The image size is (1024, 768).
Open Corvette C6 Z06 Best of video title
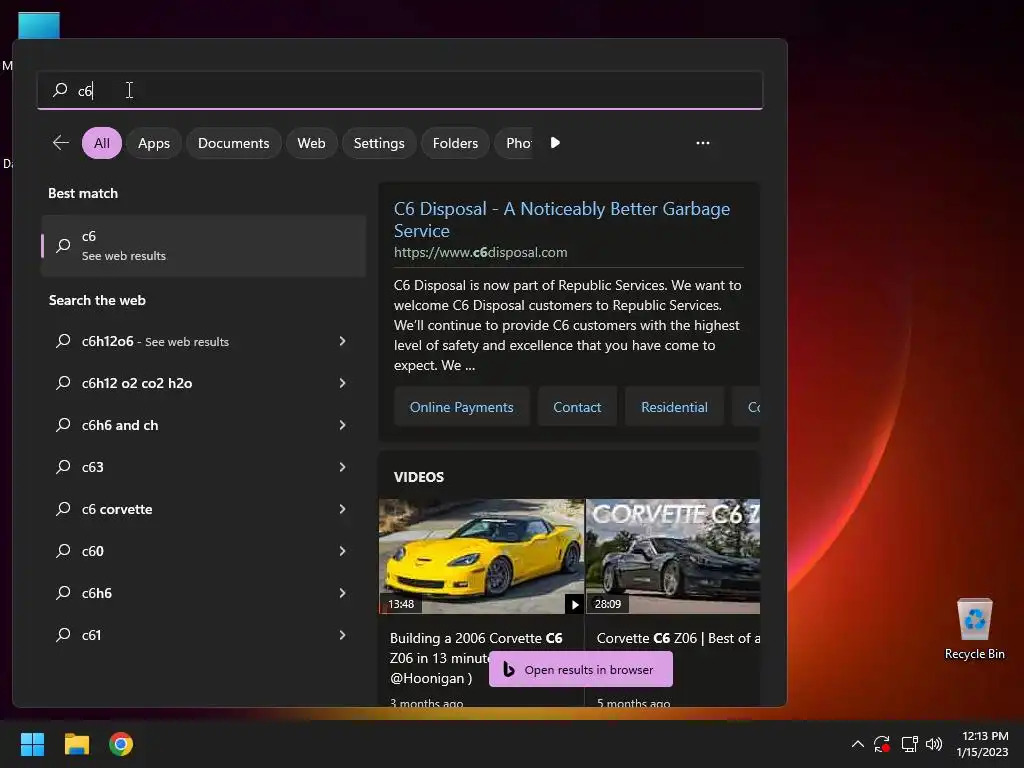click(678, 638)
